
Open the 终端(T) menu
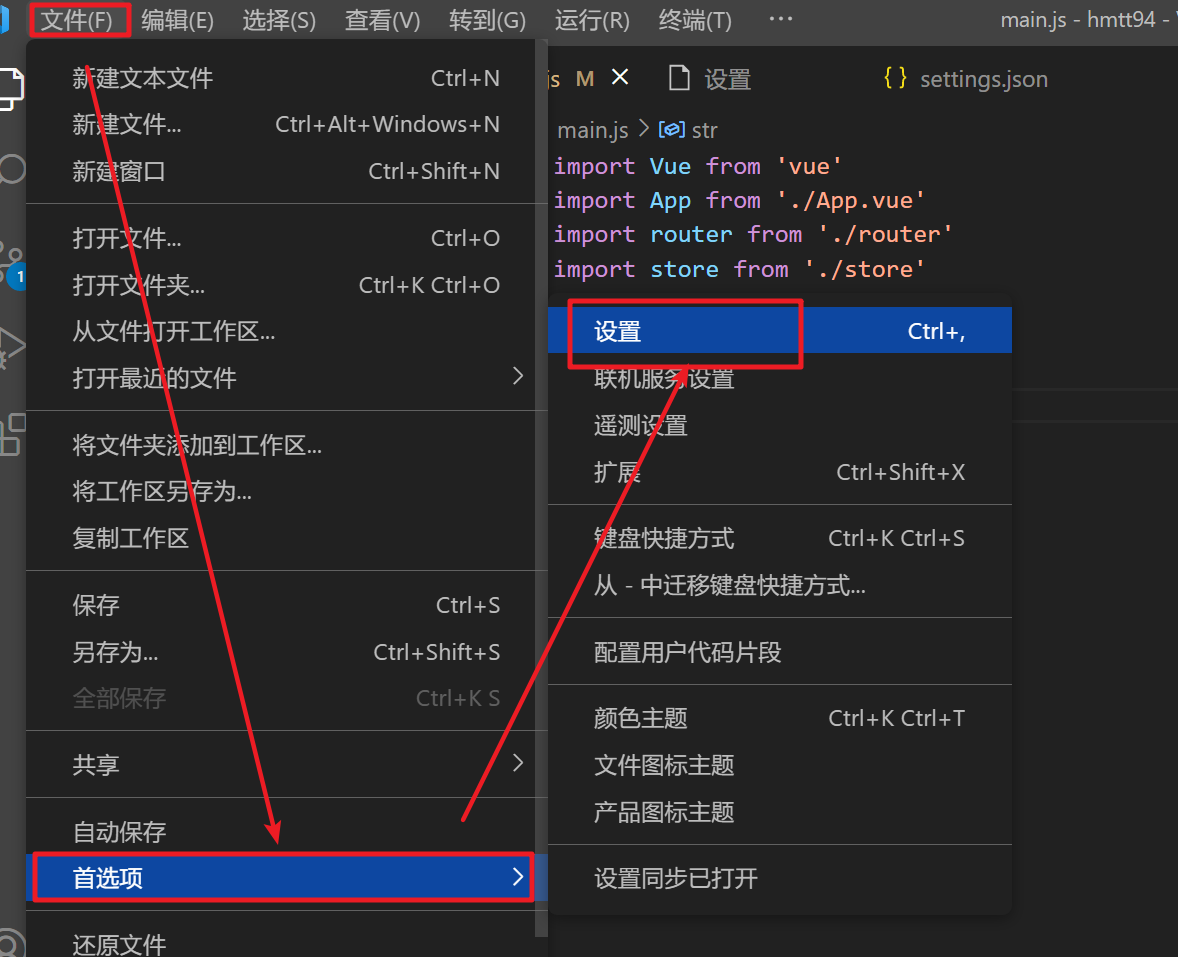[695, 20]
